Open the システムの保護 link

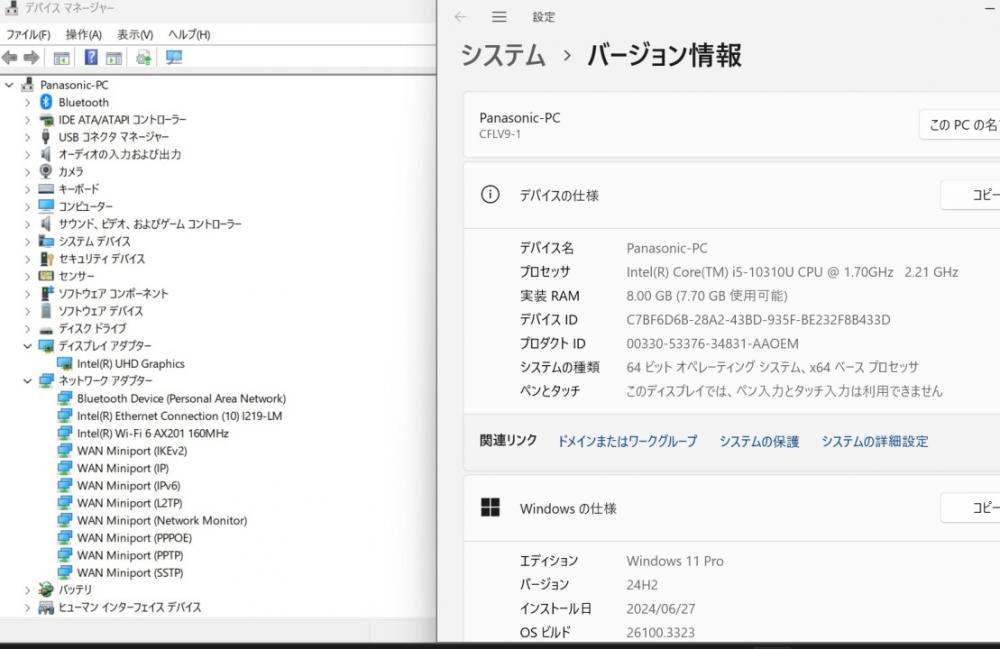pos(759,441)
